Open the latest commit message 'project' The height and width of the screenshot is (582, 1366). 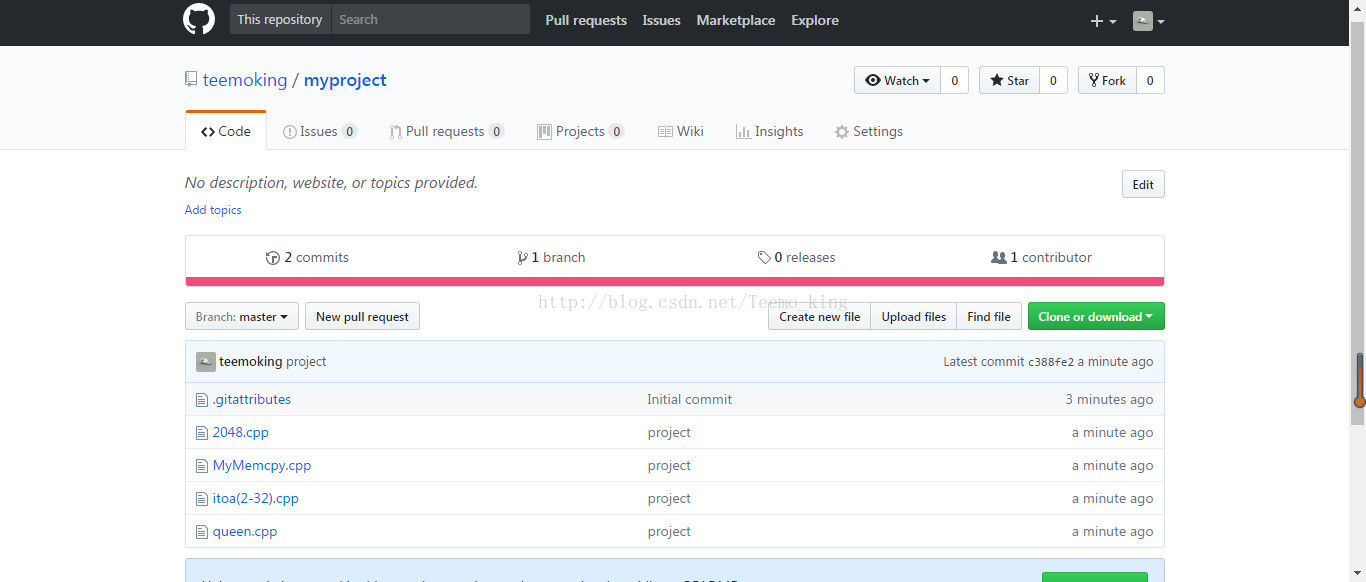click(306, 362)
